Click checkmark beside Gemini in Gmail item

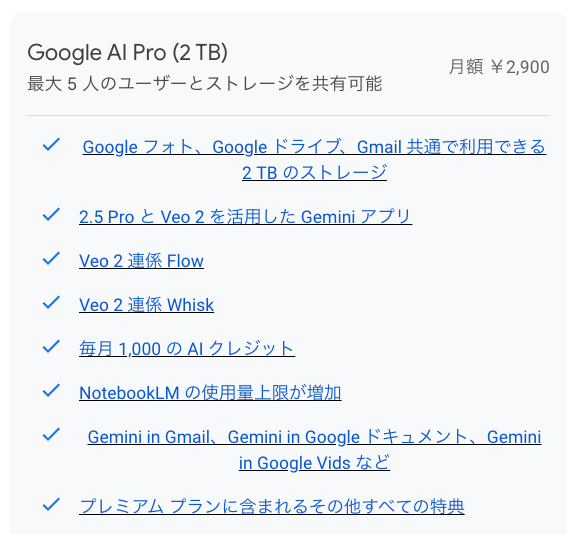click(51, 435)
